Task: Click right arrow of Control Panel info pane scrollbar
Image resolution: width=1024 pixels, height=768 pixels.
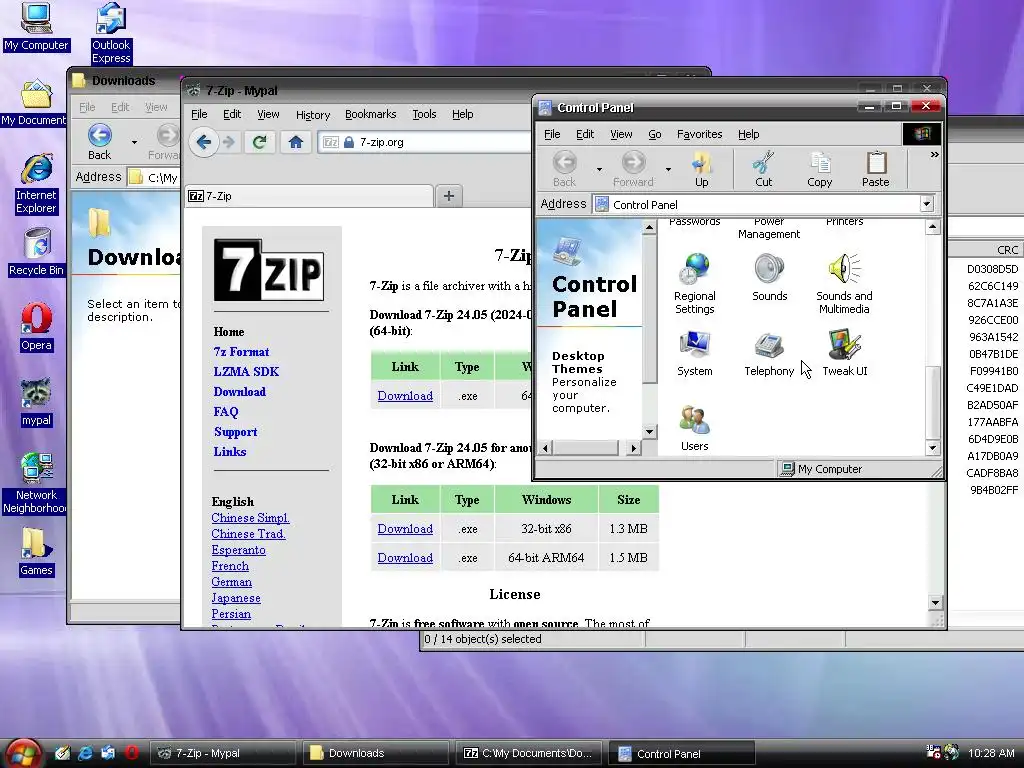Action: (633, 448)
